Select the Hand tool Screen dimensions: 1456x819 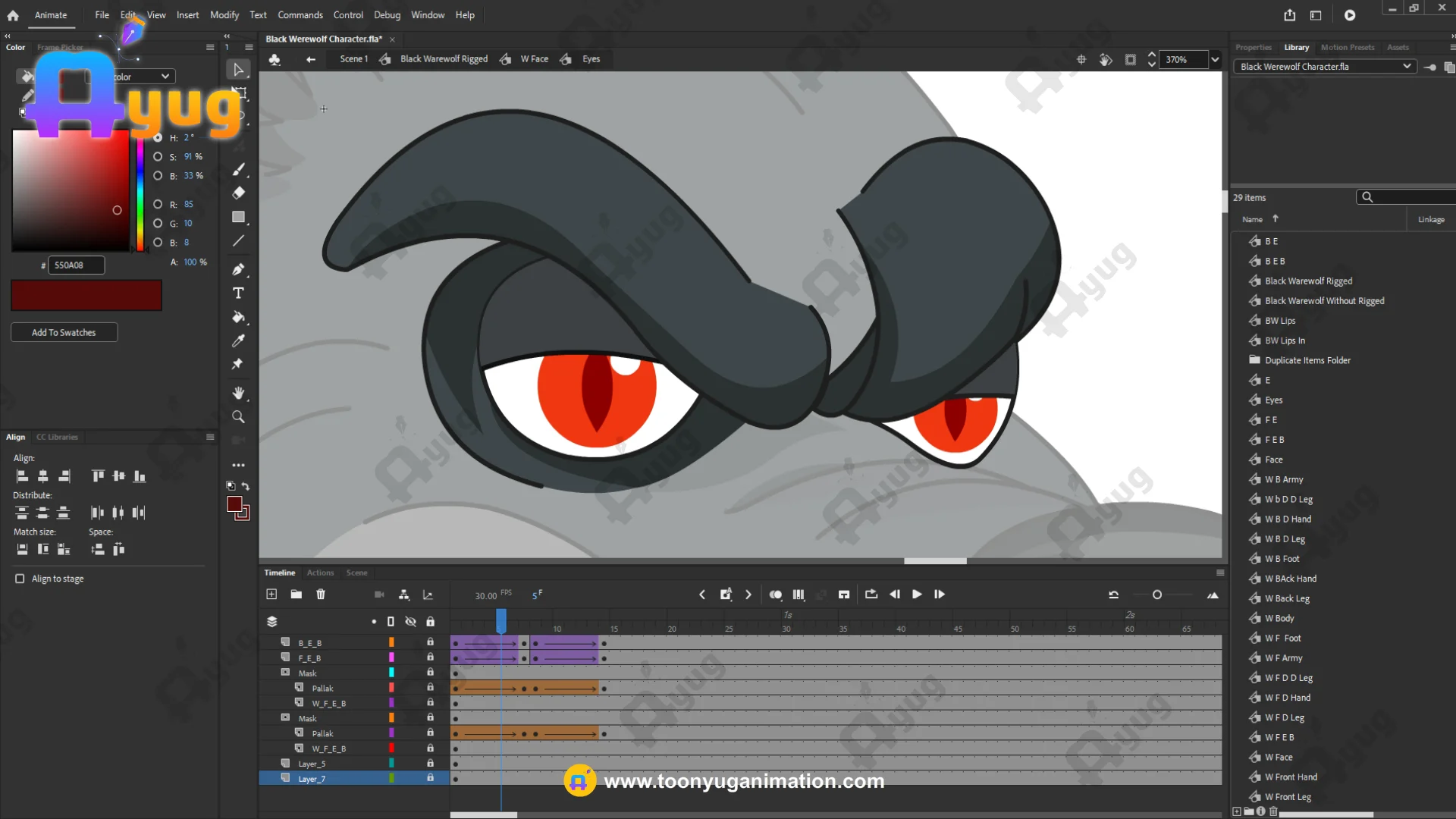(238, 393)
